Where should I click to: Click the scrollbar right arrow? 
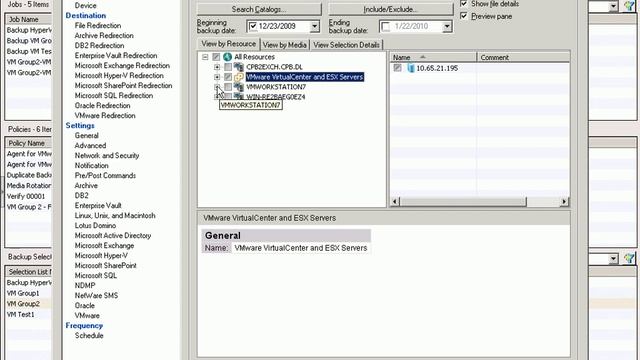pyautogui.click(x=564, y=201)
